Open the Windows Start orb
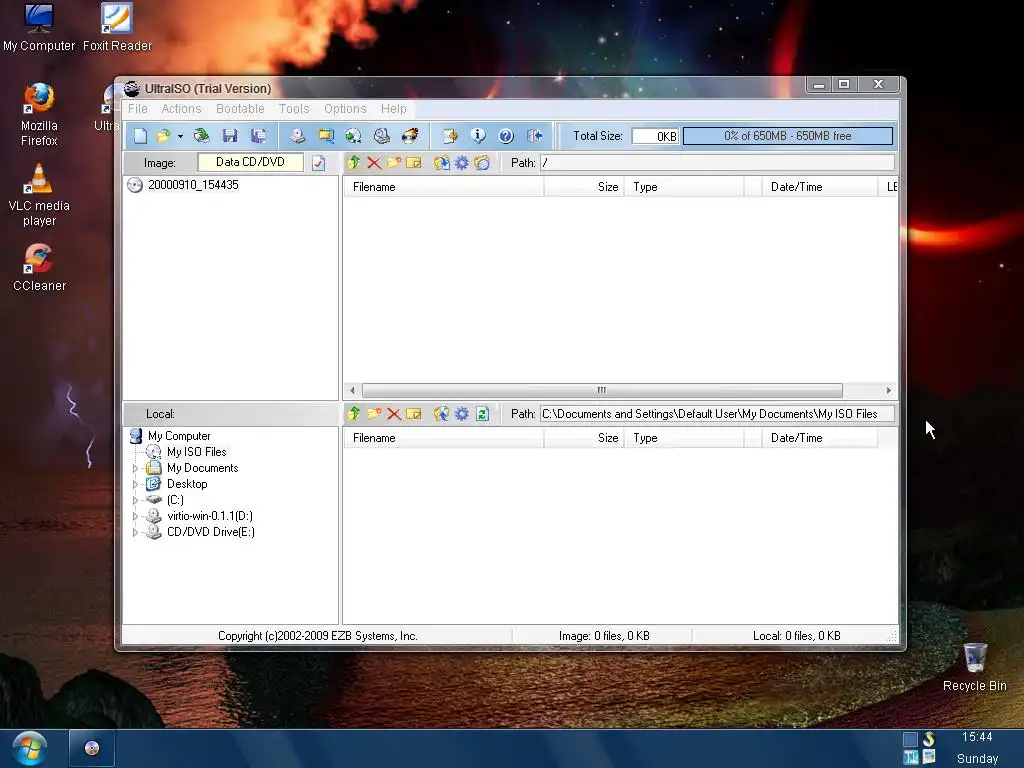This screenshot has height=768, width=1024. coord(29,748)
